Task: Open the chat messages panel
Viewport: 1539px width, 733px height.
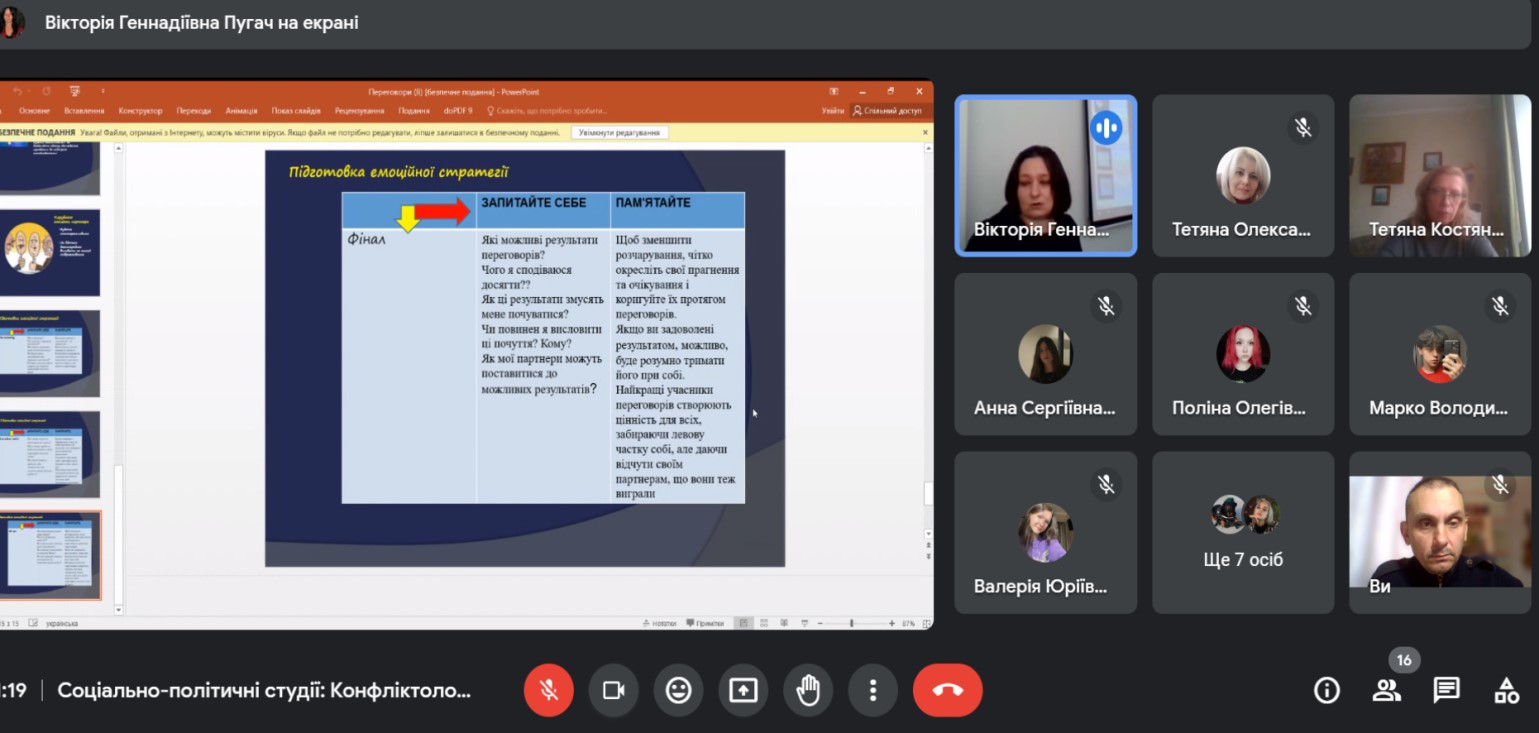Action: click(x=1446, y=690)
